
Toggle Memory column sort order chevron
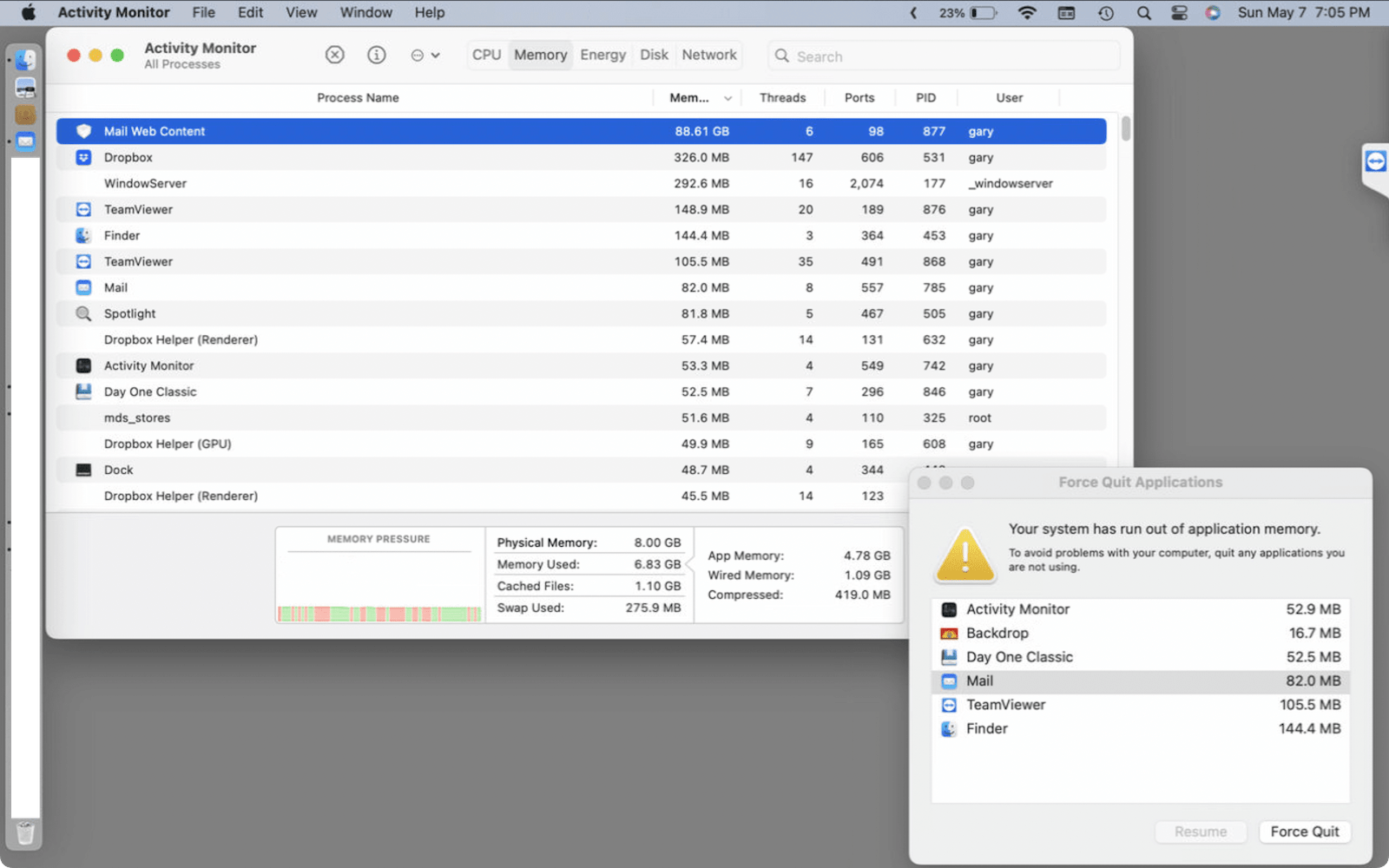[727, 98]
